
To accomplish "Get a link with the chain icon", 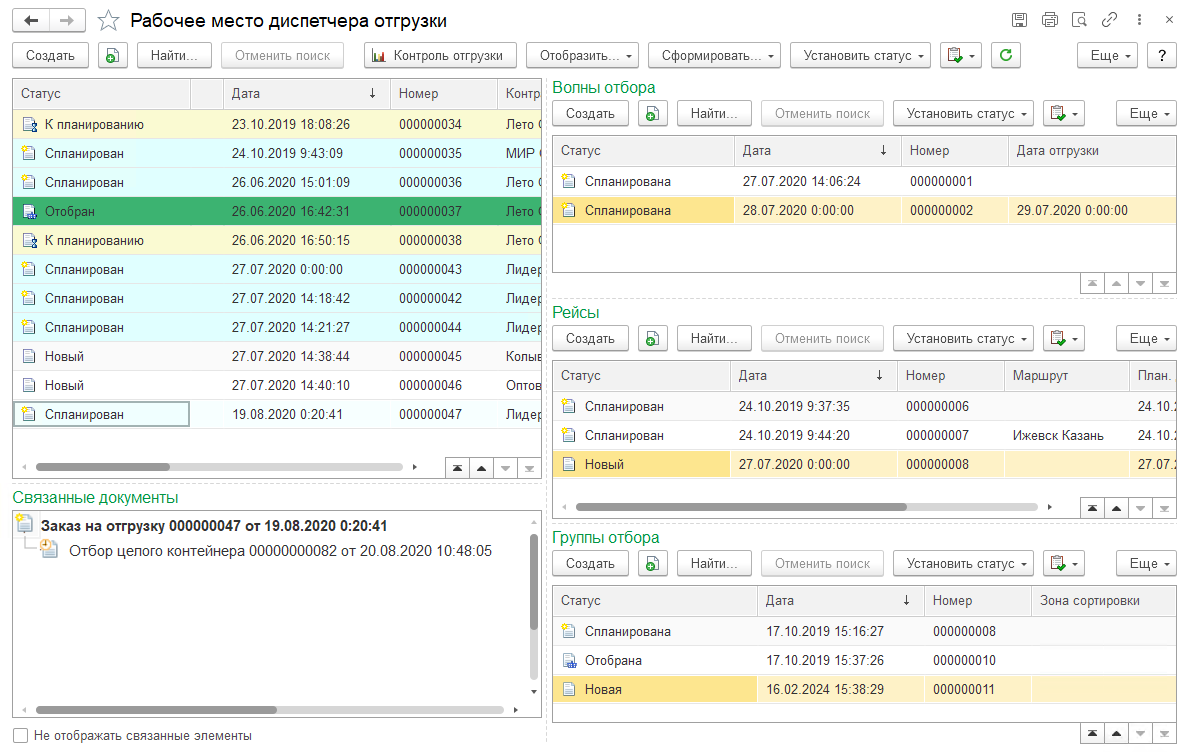I will click(x=1109, y=21).
